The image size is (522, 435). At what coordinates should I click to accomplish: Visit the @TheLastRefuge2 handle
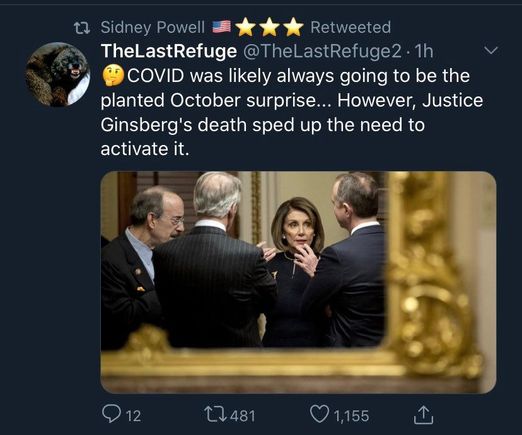[x=323, y=51]
